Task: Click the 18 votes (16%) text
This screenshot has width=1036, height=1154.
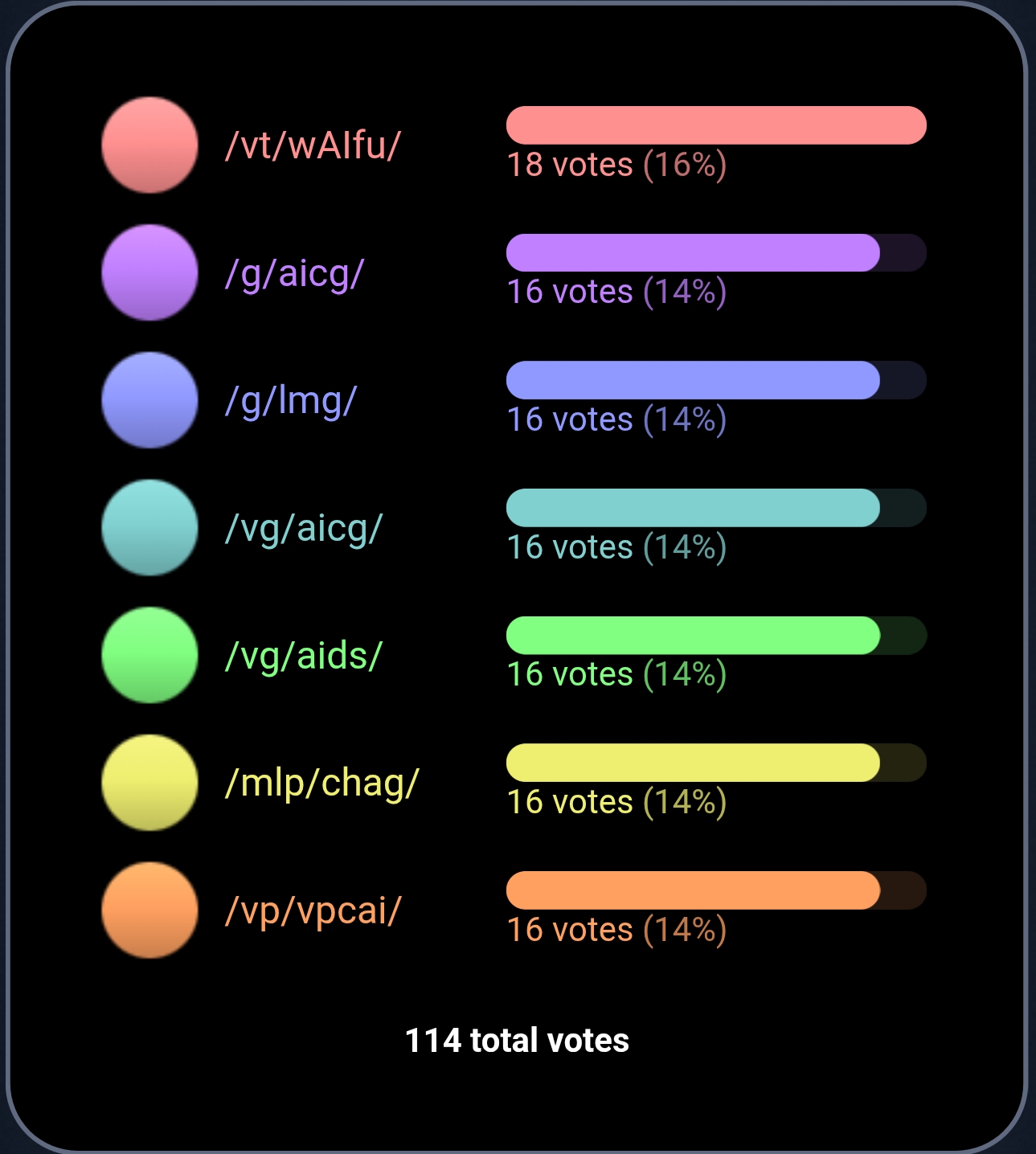Action: (x=616, y=165)
